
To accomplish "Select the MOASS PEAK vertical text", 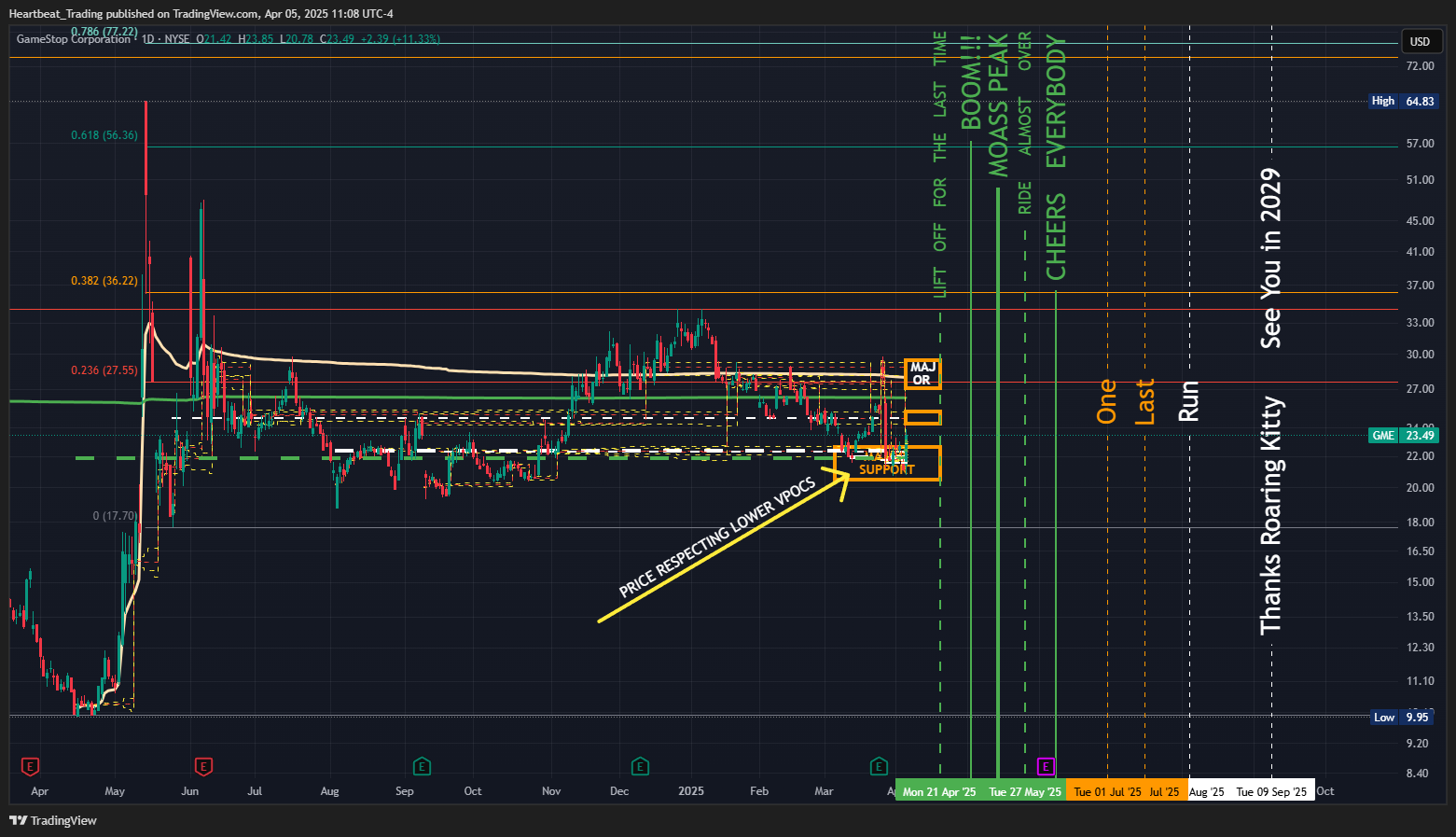I will click(999, 105).
